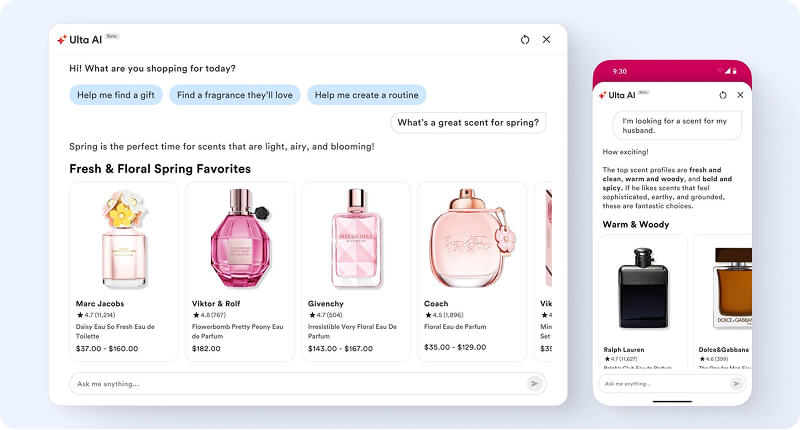This screenshot has height=430, width=800.
Task: Click the send arrow in desktop chat input
Action: (534, 384)
